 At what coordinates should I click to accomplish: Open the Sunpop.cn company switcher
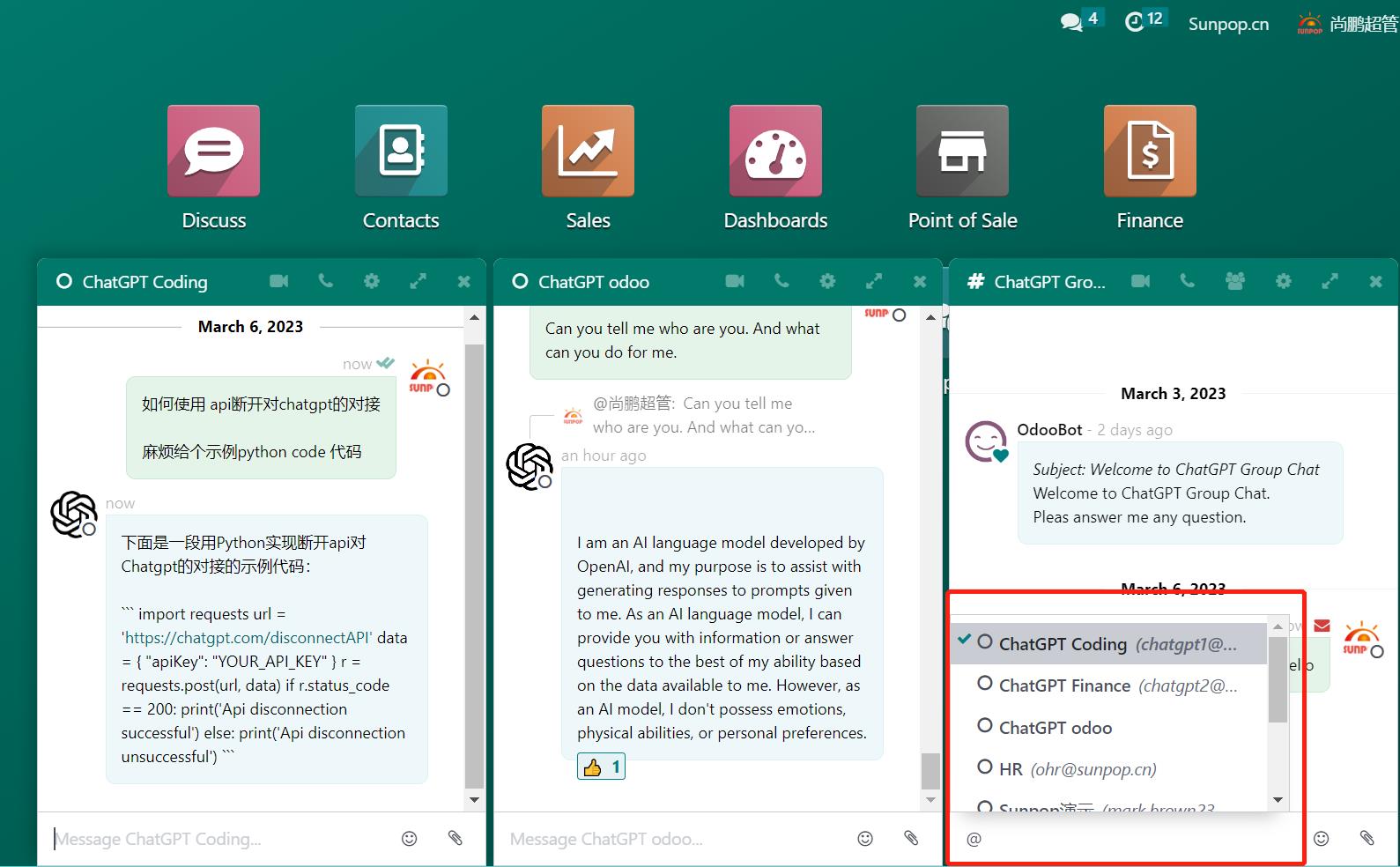point(1228,24)
